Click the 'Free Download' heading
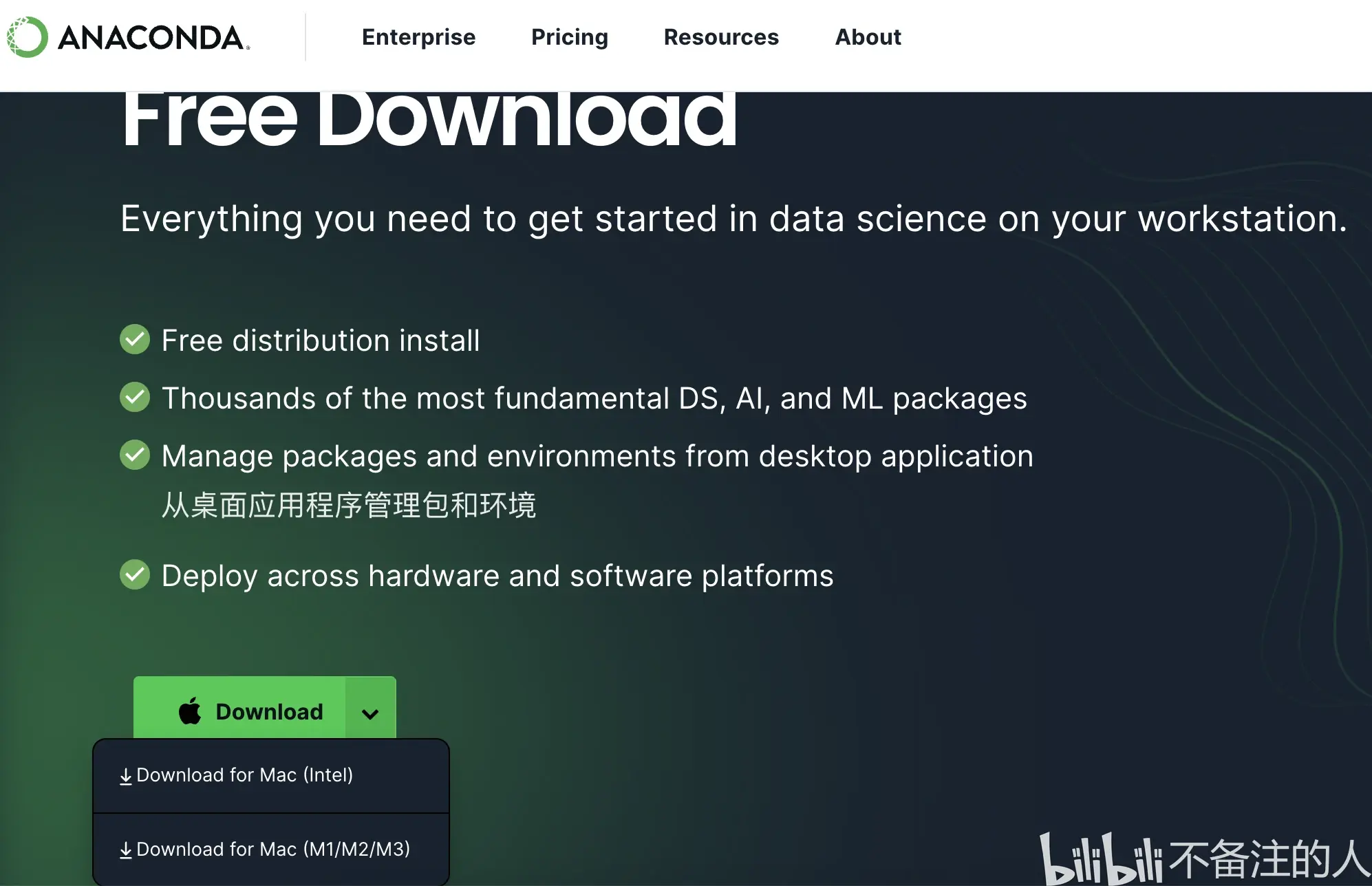Screen dimensions: 1372x886 click(429, 118)
